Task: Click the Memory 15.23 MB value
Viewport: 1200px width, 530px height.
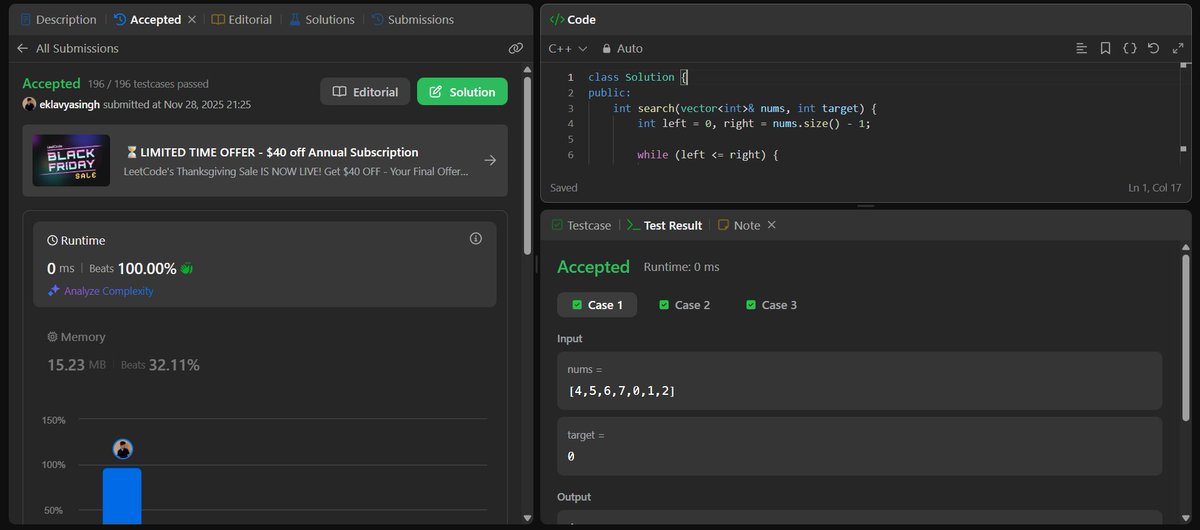Action: point(76,365)
